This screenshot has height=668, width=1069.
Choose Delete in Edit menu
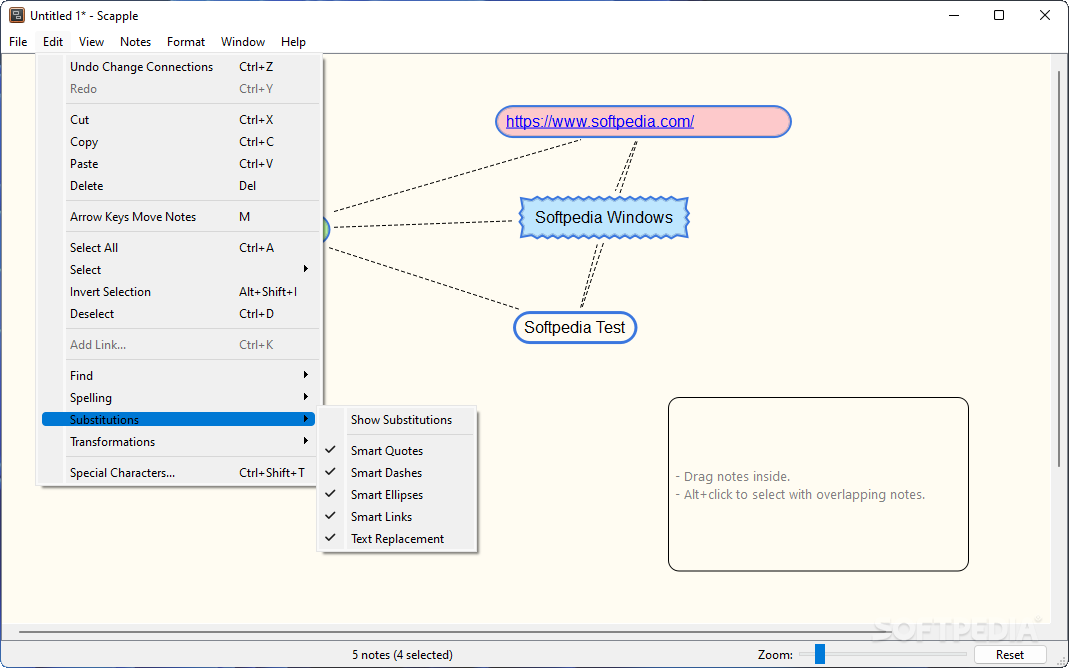coord(179,185)
